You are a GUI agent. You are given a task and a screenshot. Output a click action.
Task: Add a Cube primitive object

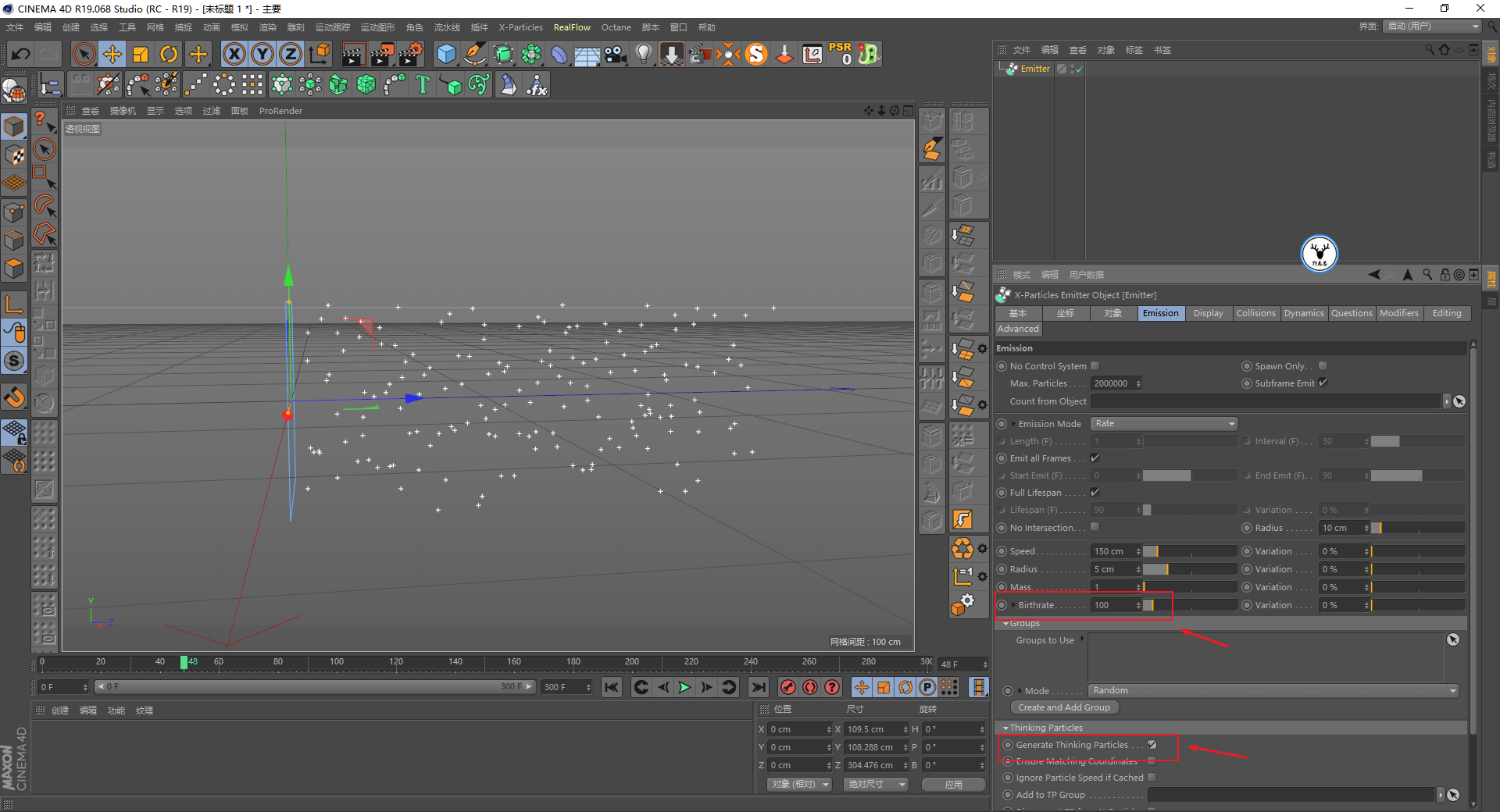click(x=446, y=54)
